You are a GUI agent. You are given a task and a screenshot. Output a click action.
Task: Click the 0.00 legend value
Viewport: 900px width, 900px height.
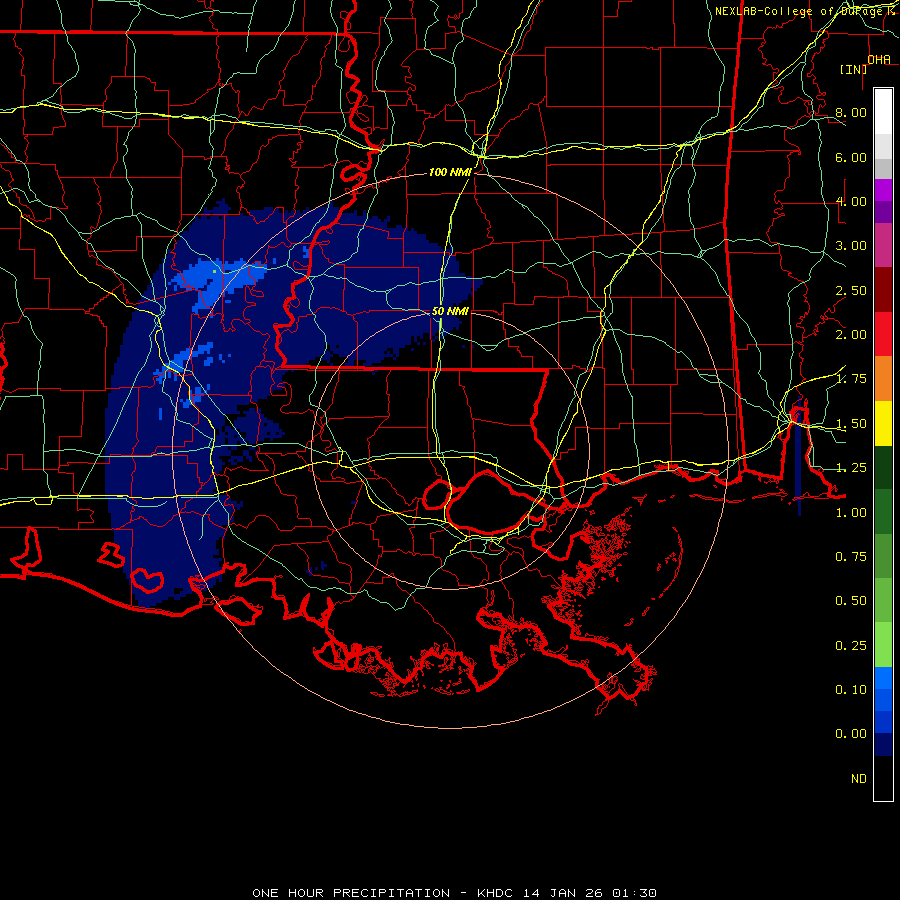[x=851, y=734]
